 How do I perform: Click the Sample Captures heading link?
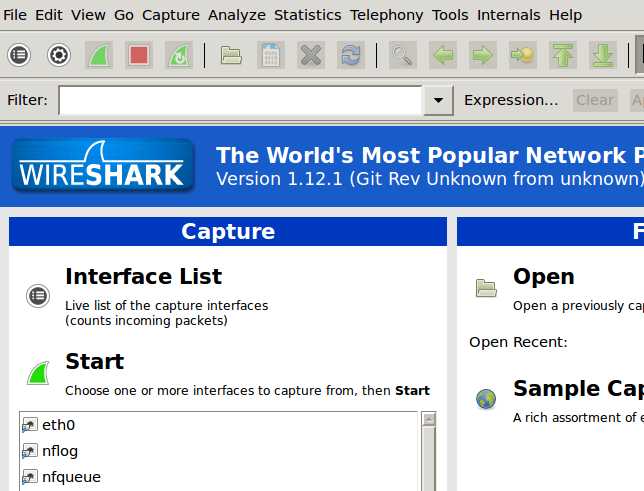tap(578, 389)
